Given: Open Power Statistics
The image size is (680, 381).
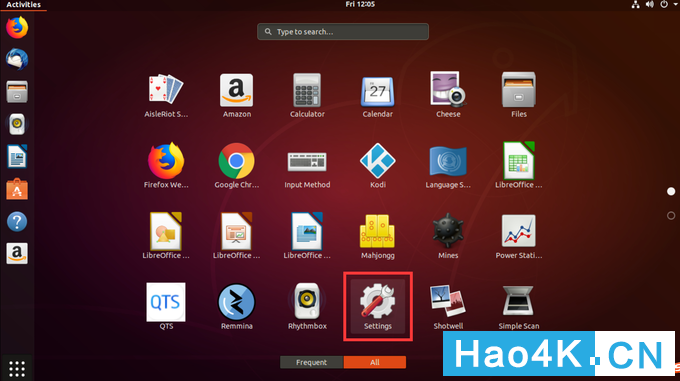Looking at the screenshot, I should click(x=519, y=237).
